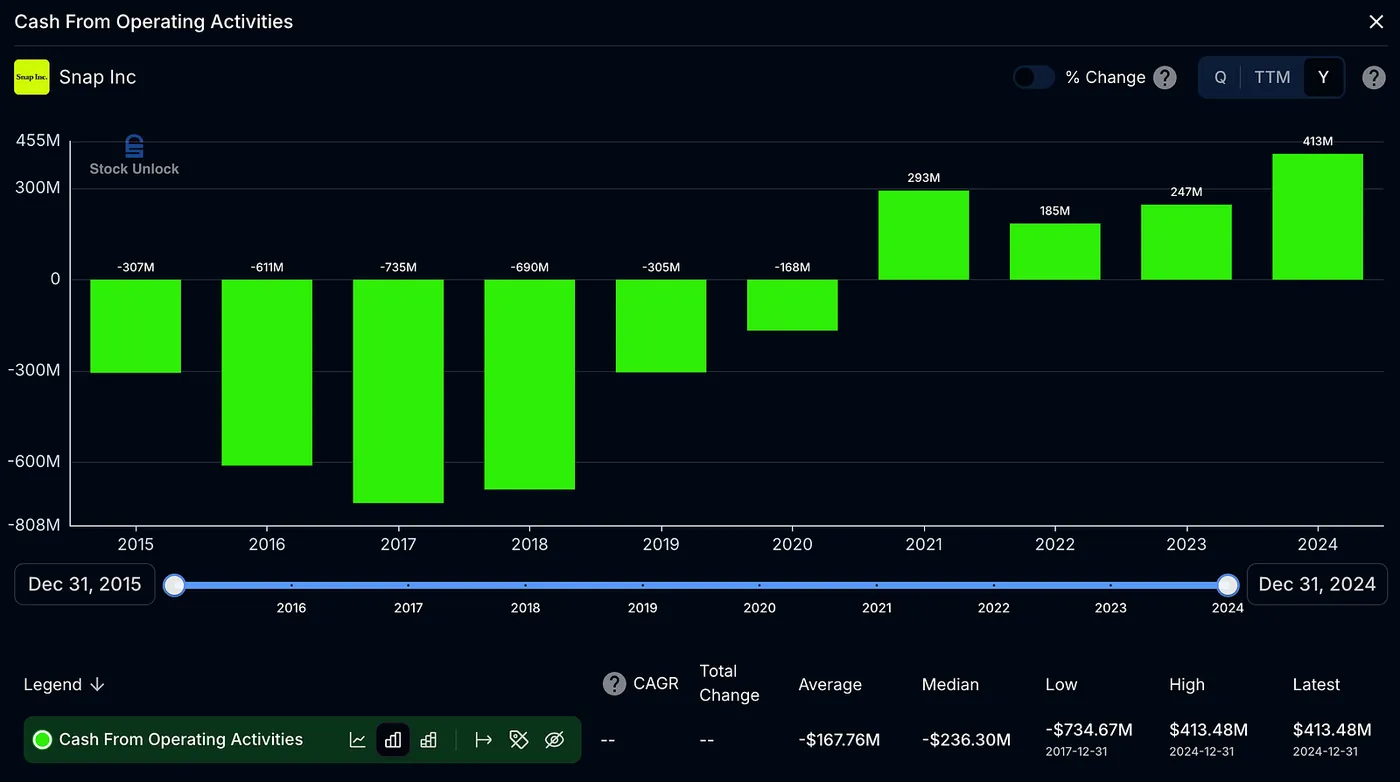The width and height of the screenshot is (1400, 782).
Task: Click the Low value -$734.67M
Action: point(1089,730)
